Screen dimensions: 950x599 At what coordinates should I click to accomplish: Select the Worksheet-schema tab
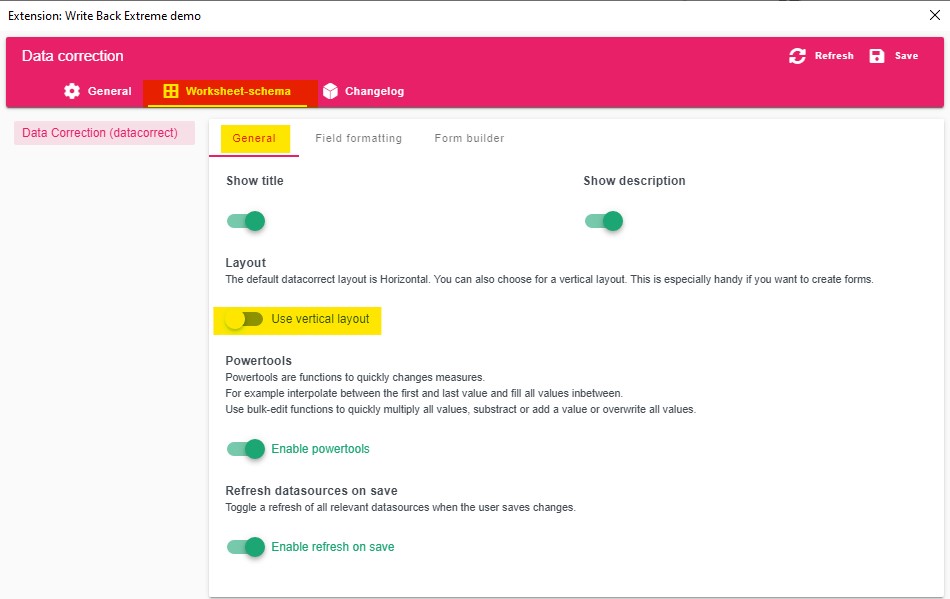click(x=238, y=91)
